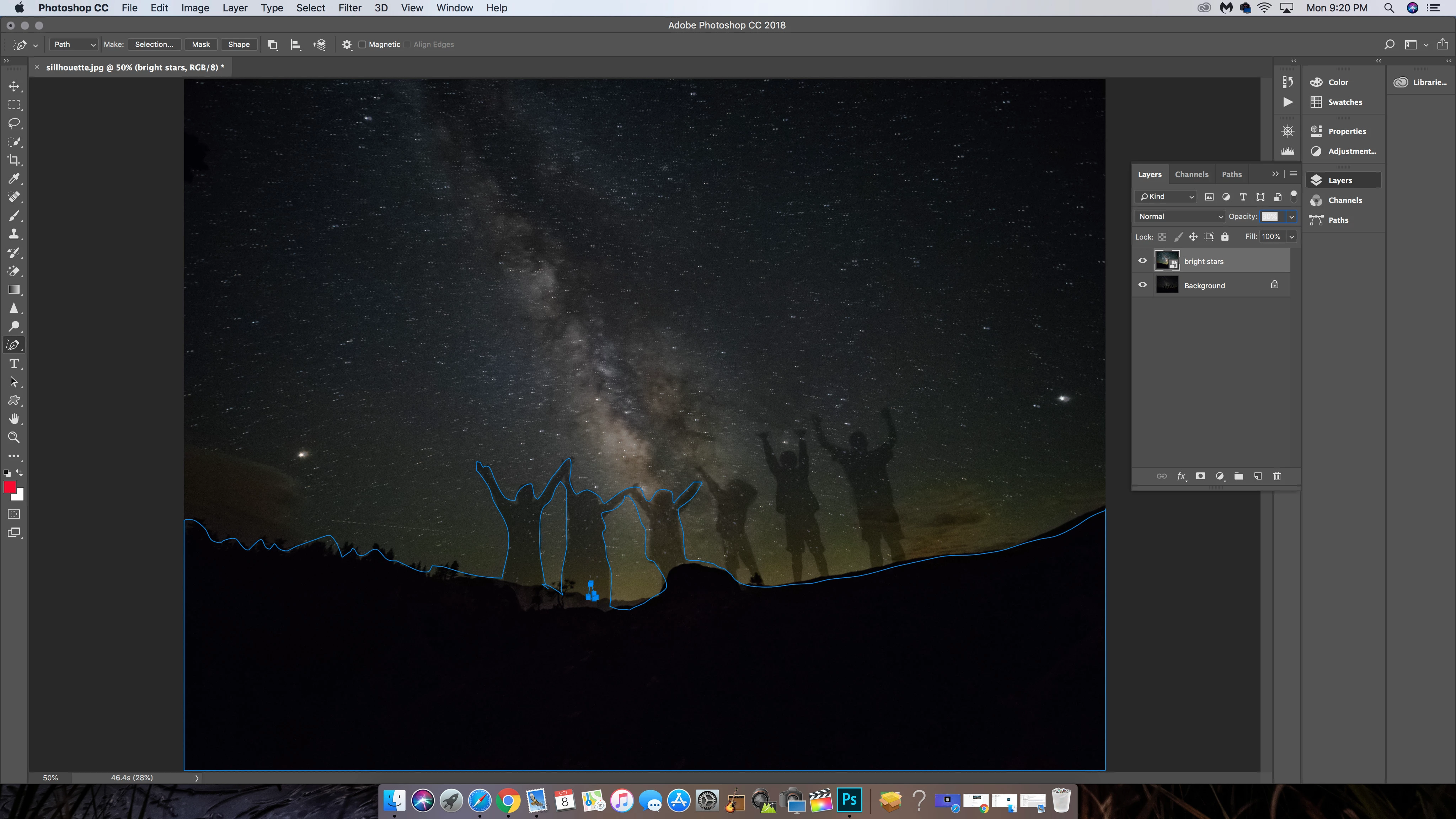Screen dimensions: 1456x819
Task: Open the Filter menu
Action: point(349,8)
